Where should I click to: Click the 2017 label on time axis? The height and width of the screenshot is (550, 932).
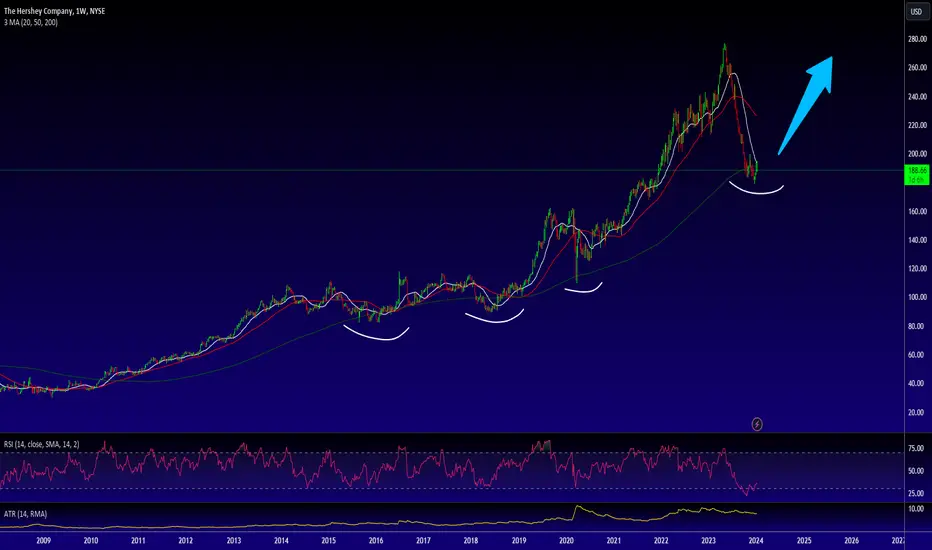click(423, 540)
